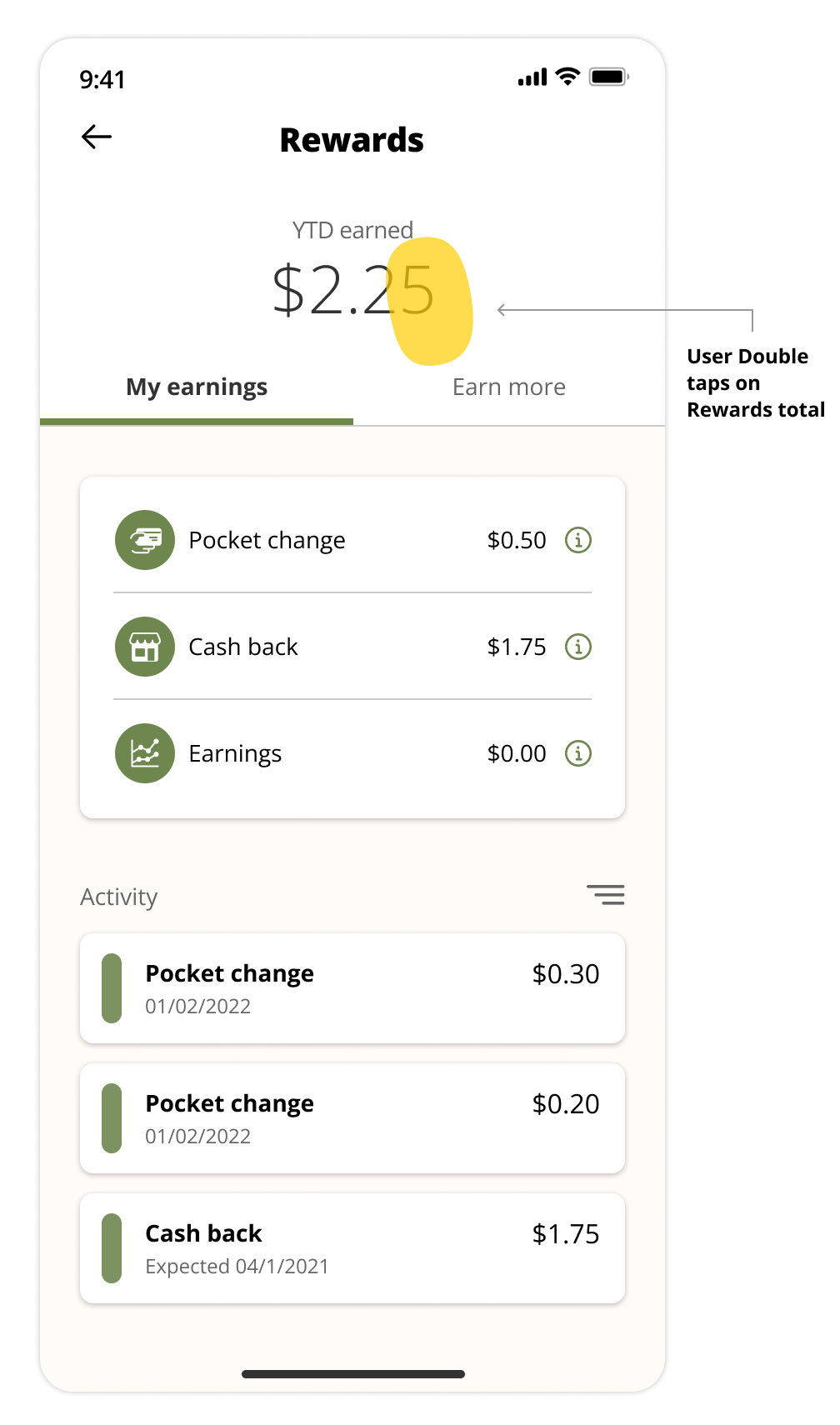
Task: Open the $0.30 Pocket change activity
Action: (352, 988)
